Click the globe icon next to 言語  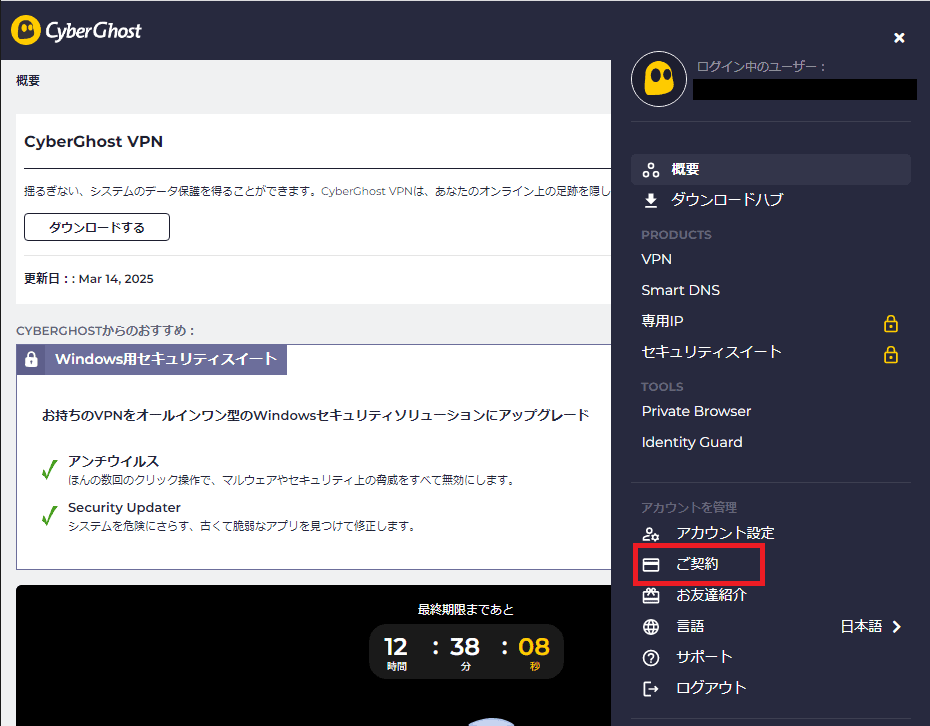(651, 626)
